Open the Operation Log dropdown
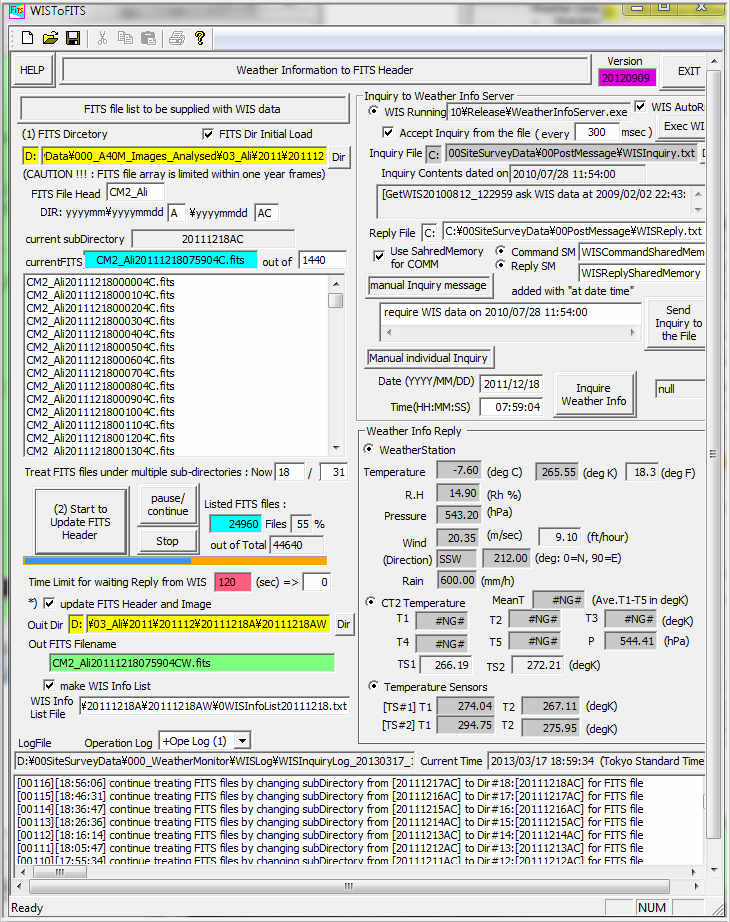730x922 pixels. pos(240,741)
